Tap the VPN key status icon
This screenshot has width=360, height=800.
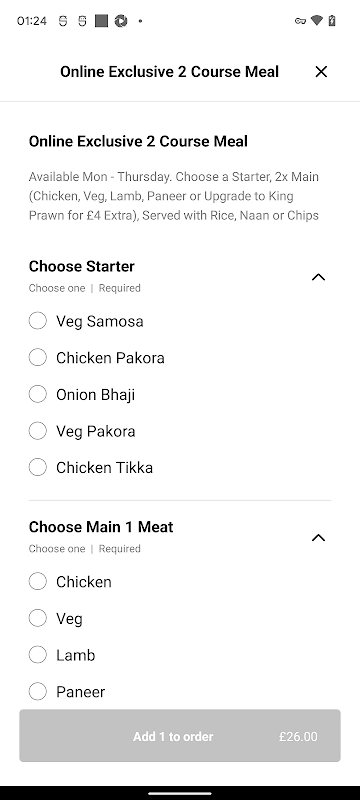click(x=300, y=21)
